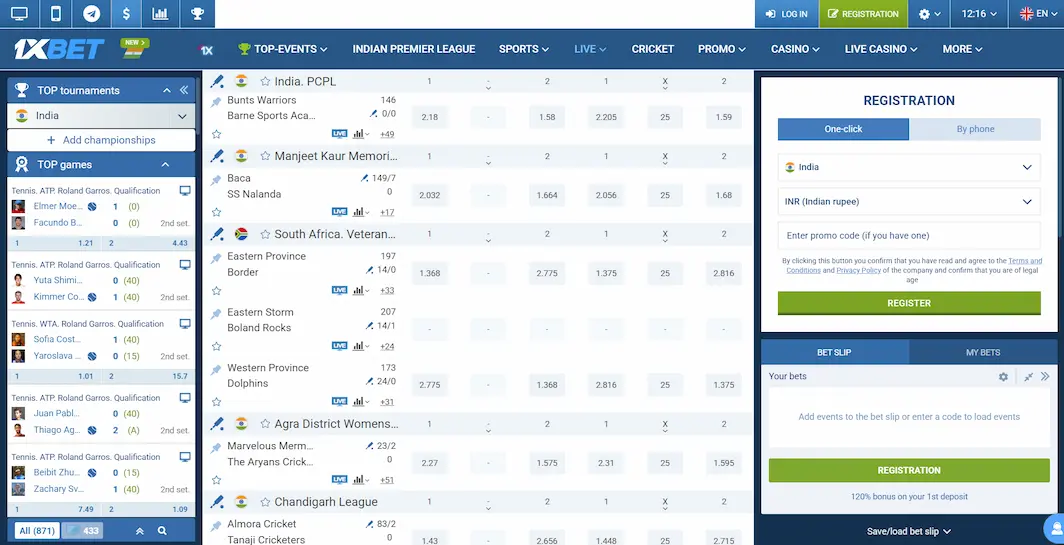This screenshot has height=545, width=1064.
Task: Open bet slip settings gear icon
Action: (x=1003, y=377)
